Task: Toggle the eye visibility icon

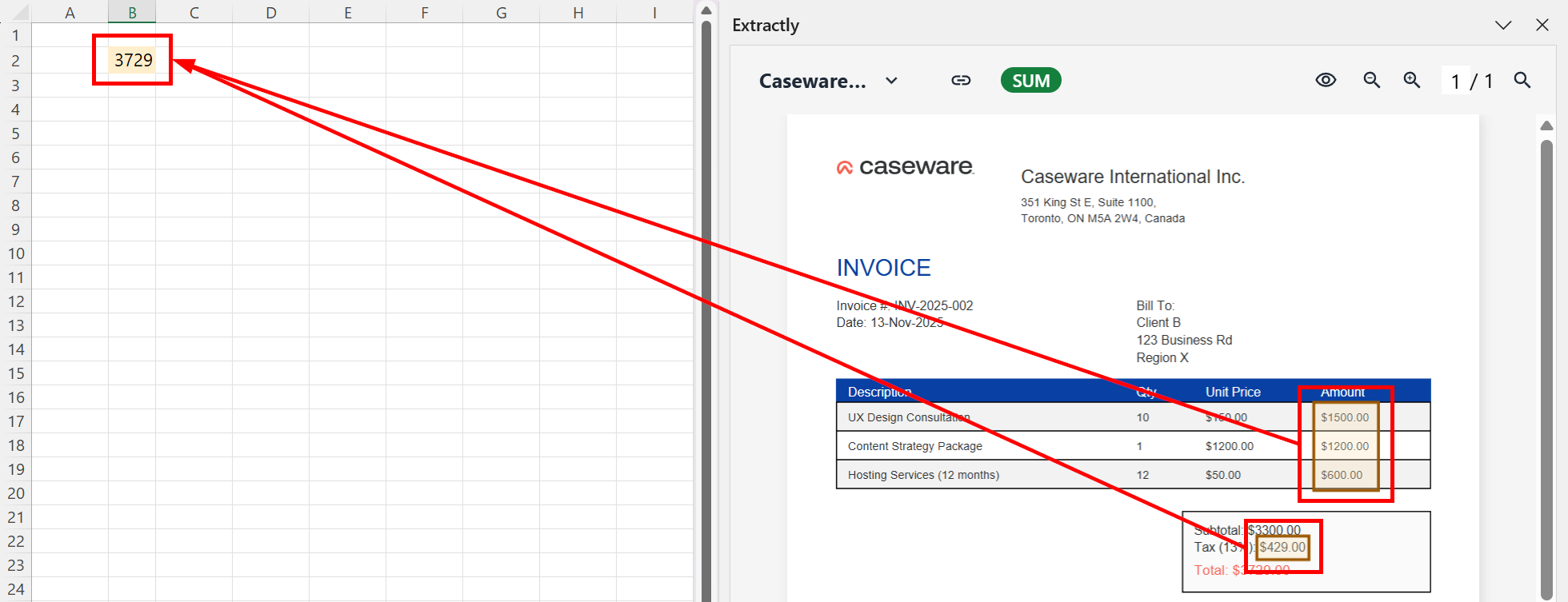Action: 1326,81
